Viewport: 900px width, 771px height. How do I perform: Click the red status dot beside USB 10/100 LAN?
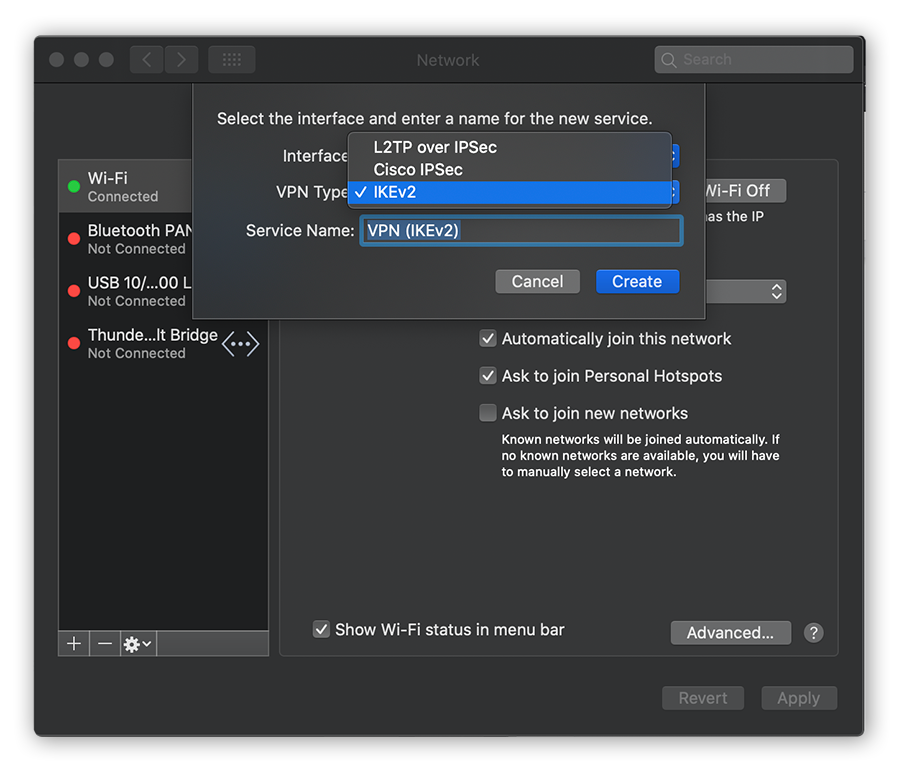click(x=74, y=291)
